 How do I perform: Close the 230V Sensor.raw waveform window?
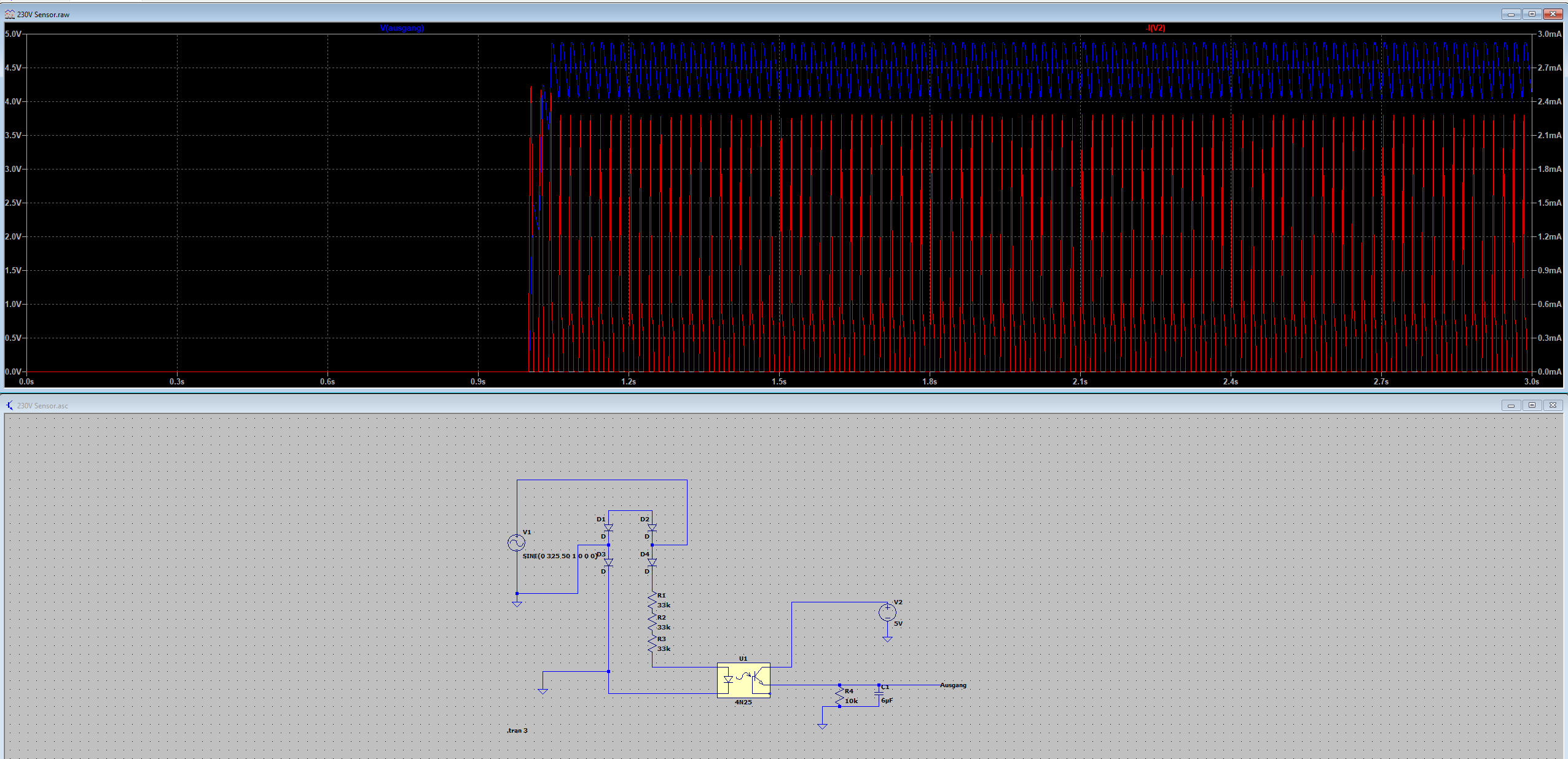tap(1553, 14)
